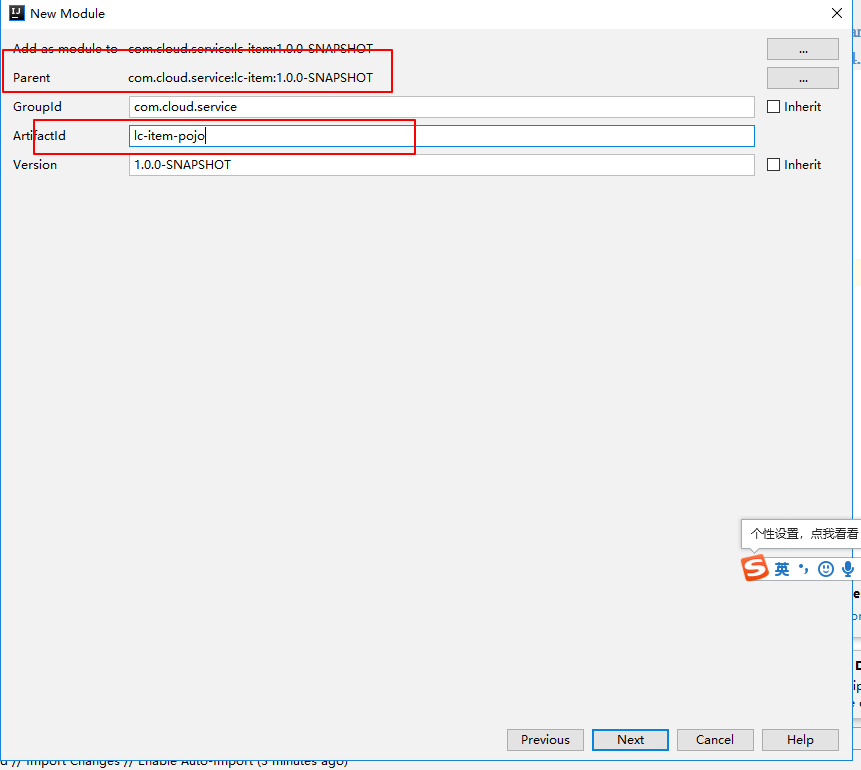The image size is (861, 770).
Task: Click the Sogou input method S logo
Action: (757, 568)
